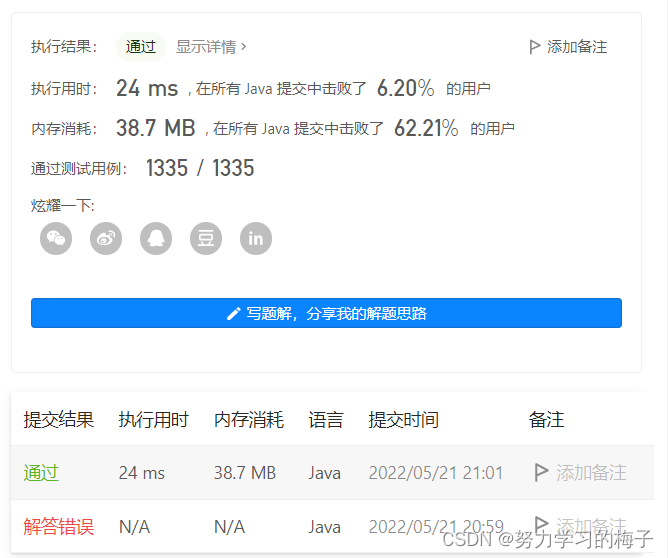Share result via QQ penguin icon
Screen dimensions: 668x558
156,239
